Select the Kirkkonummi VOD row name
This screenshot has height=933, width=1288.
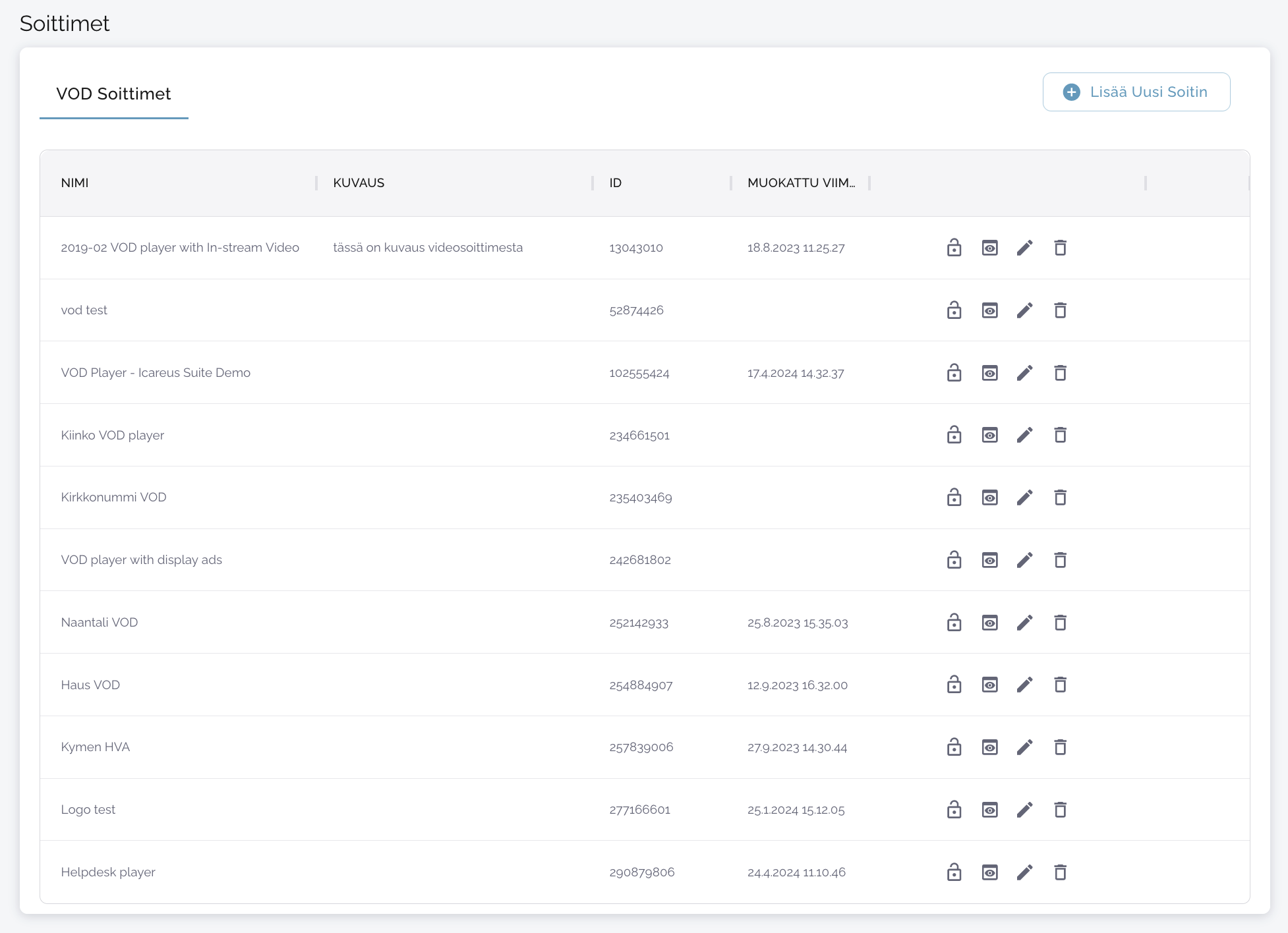pos(113,497)
